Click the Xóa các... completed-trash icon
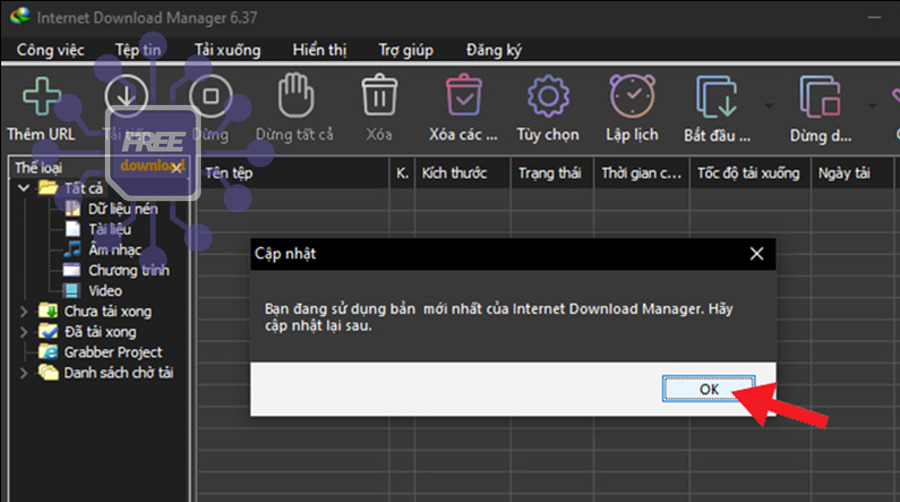Image resolution: width=900 pixels, height=502 pixels. click(x=463, y=95)
